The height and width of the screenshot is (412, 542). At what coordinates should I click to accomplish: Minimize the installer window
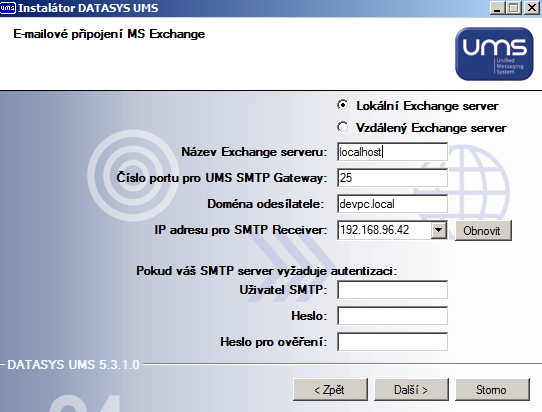click(x=497, y=8)
